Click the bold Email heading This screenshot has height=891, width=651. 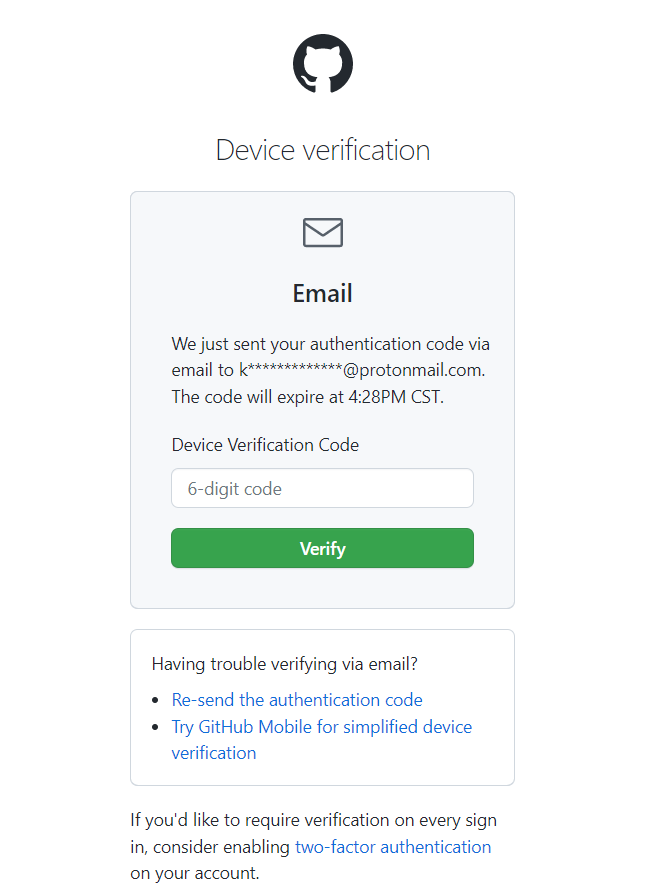pos(323,294)
